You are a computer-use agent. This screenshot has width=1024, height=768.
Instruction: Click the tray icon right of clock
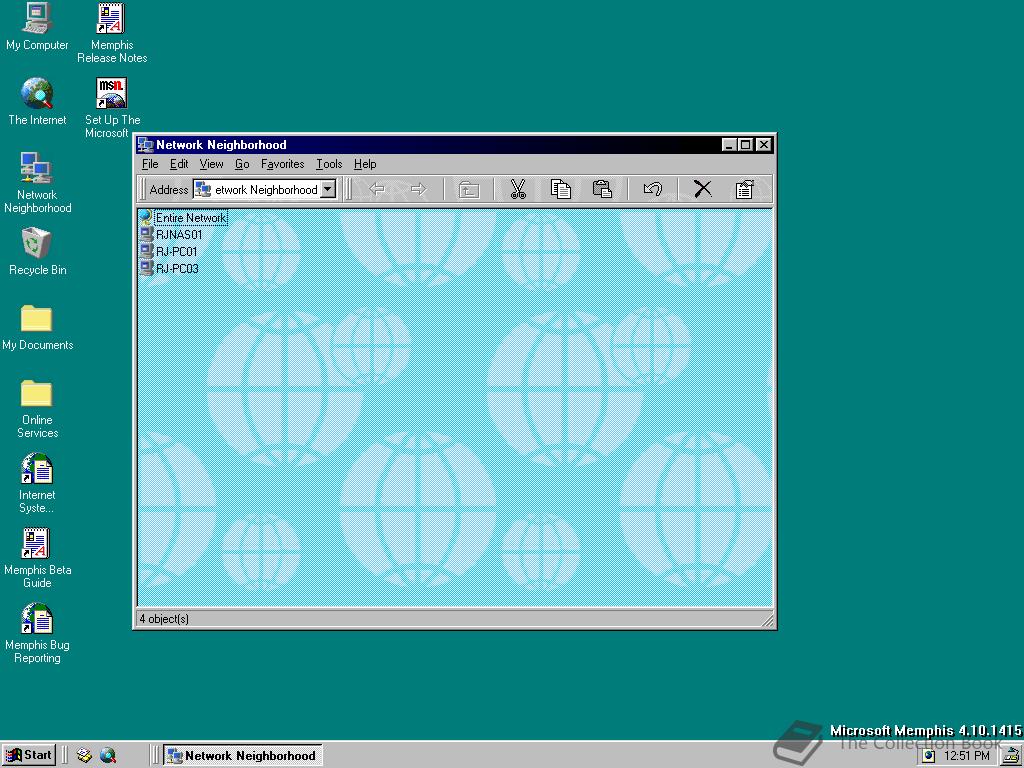[x=1012, y=756]
